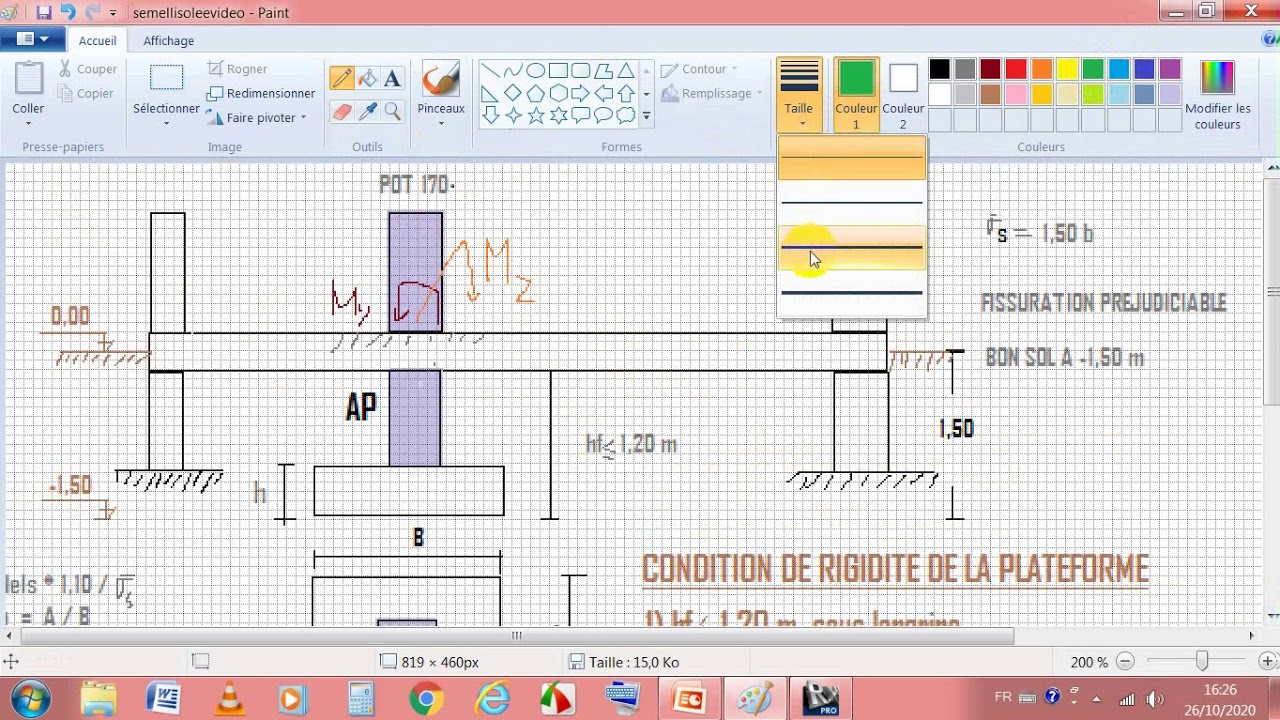Pick the black swatch in the palette
1280x720 pixels.
[939, 70]
